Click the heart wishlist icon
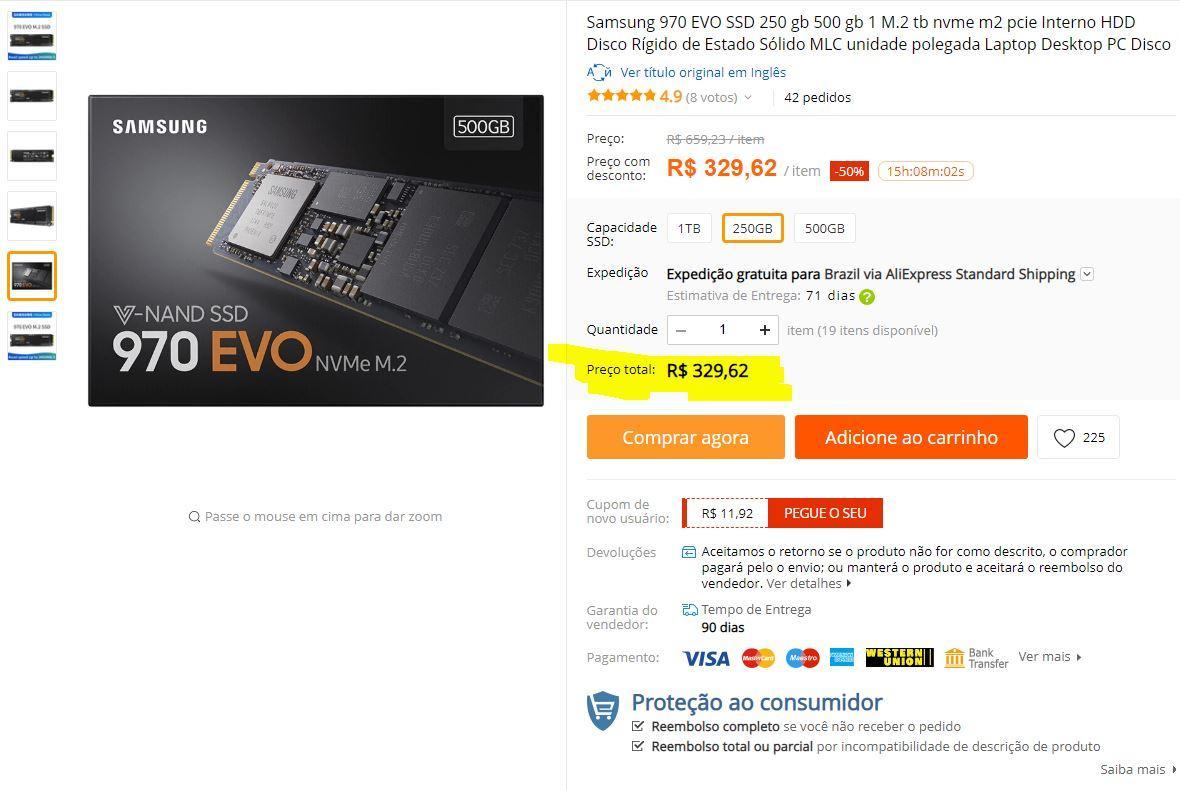 (1063, 438)
